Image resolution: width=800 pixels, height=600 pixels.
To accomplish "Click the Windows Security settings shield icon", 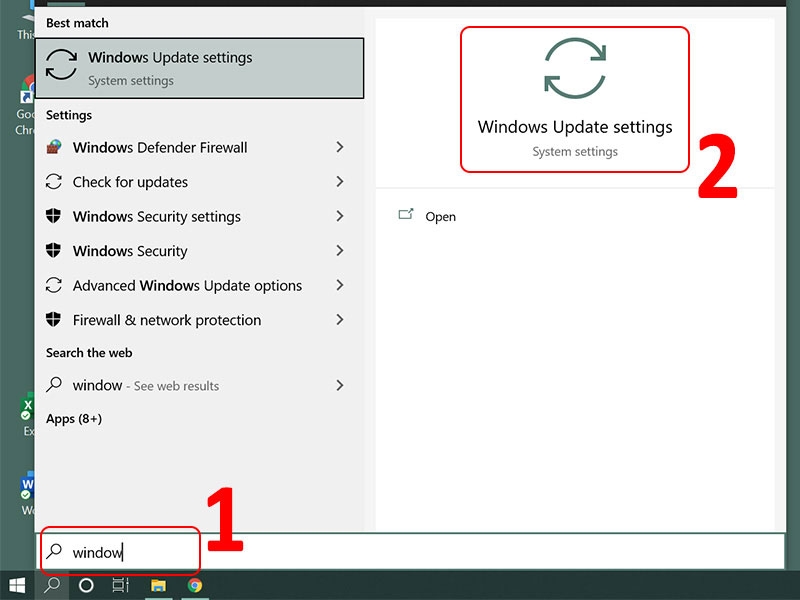I will pyautogui.click(x=54, y=216).
